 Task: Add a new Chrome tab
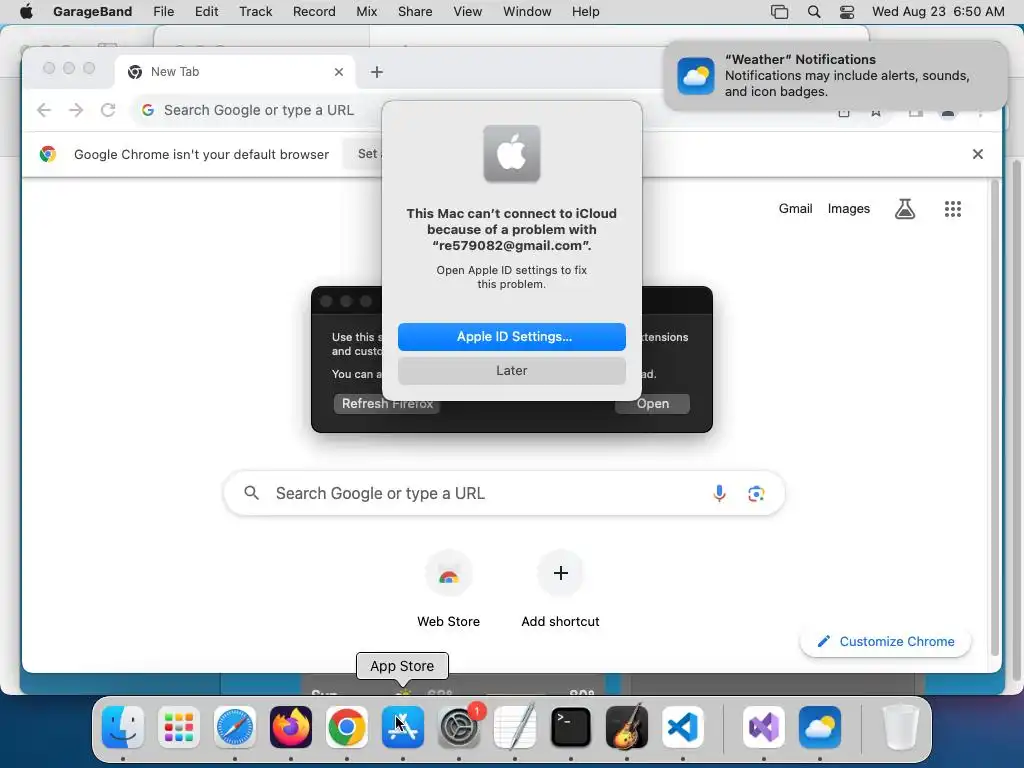pos(377,72)
